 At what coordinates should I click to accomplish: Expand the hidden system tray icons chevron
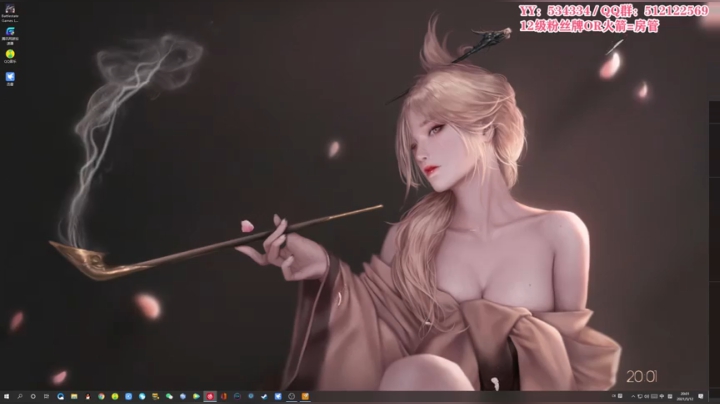click(x=633, y=396)
